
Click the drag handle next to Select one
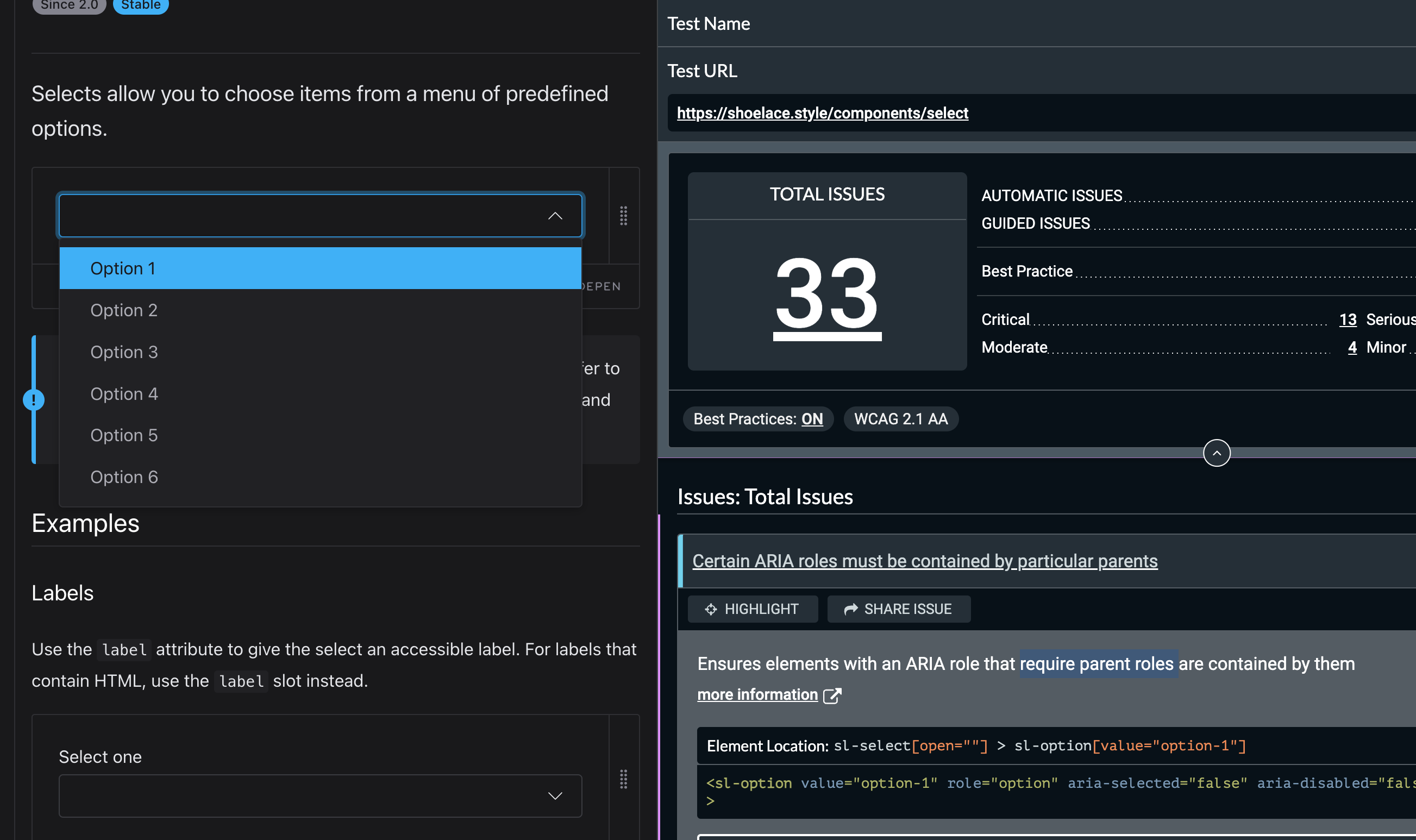pos(623,780)
